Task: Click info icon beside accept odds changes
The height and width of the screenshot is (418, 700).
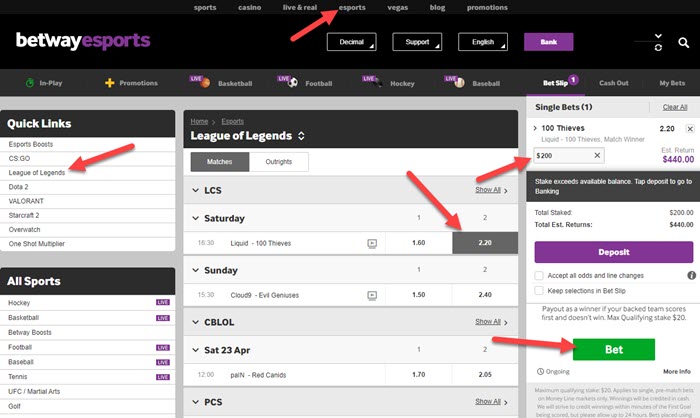Action: point(692,276)
